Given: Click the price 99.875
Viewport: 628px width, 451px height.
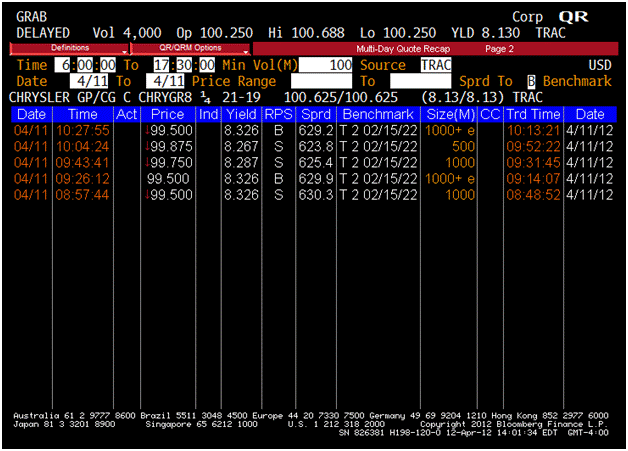Looking at the screenshot, I should point(171,147).
